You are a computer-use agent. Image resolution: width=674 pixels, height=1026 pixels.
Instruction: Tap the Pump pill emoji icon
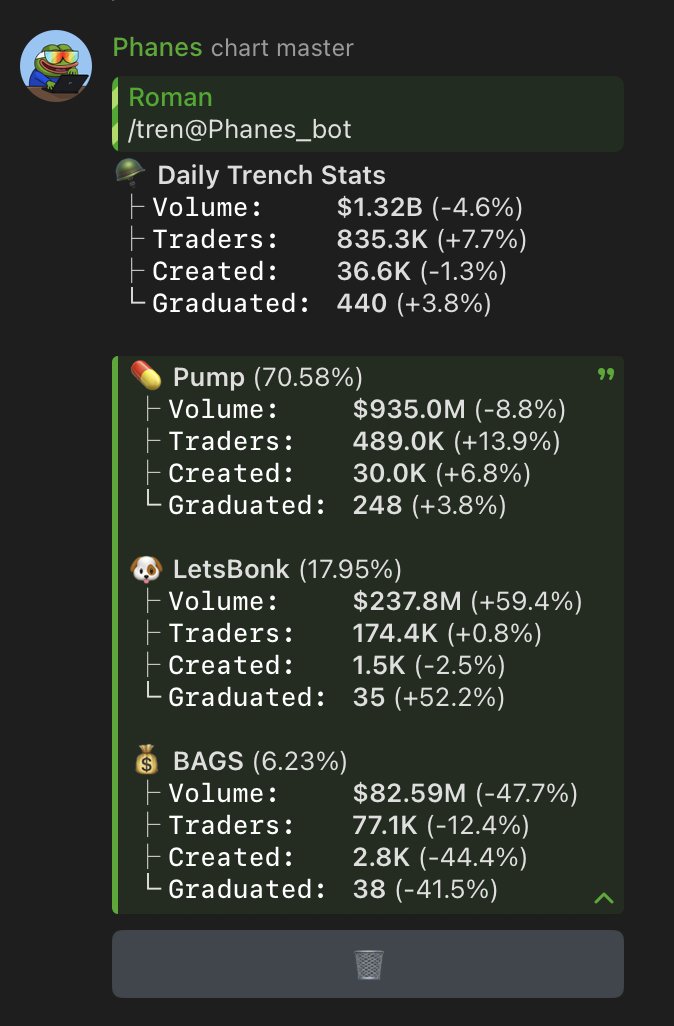[x=146, y=376]
